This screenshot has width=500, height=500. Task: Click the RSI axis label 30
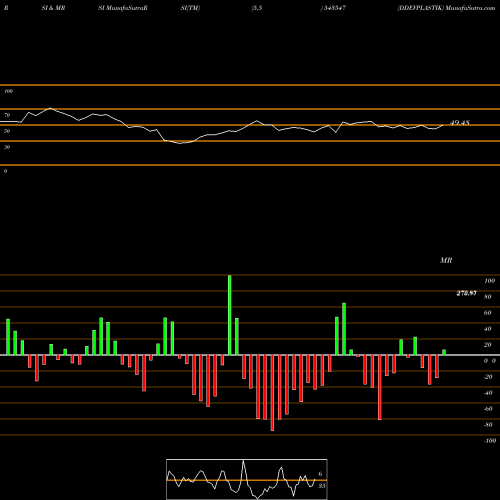point(7,147)
